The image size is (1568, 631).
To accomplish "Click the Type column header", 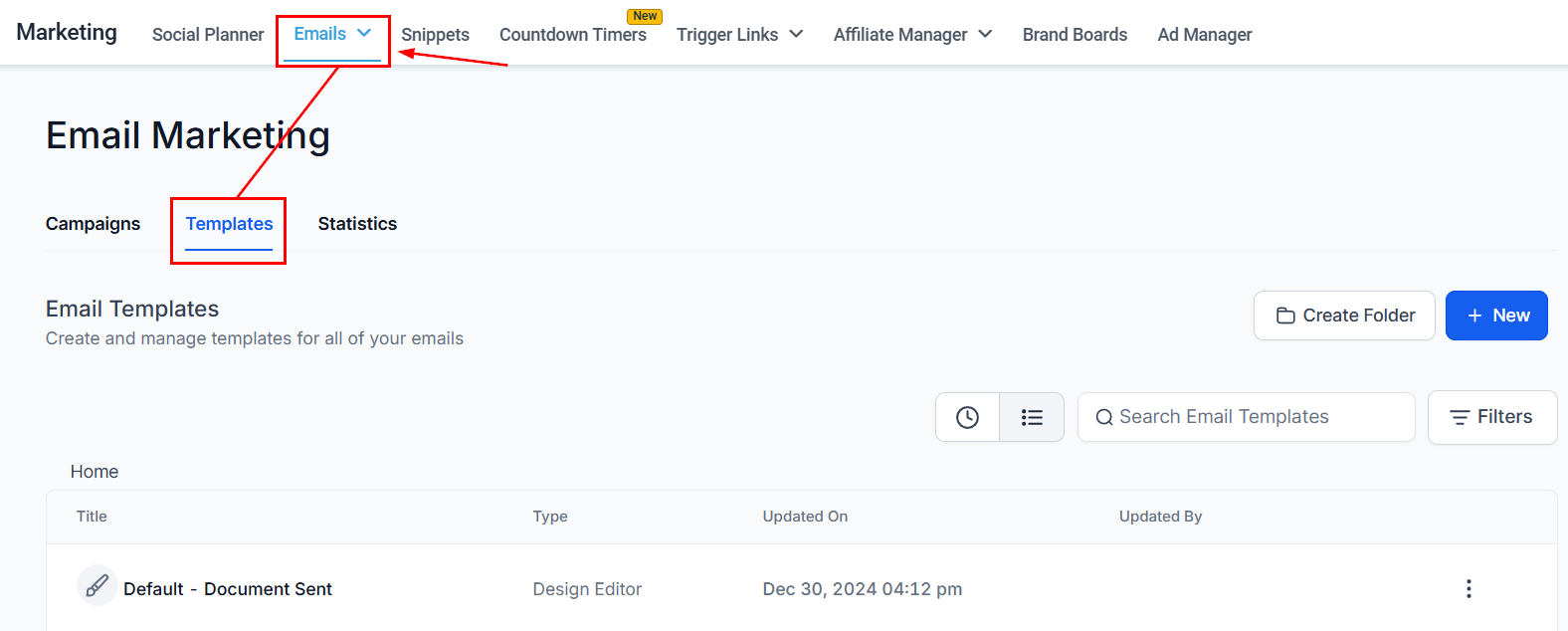I will 550,517.
